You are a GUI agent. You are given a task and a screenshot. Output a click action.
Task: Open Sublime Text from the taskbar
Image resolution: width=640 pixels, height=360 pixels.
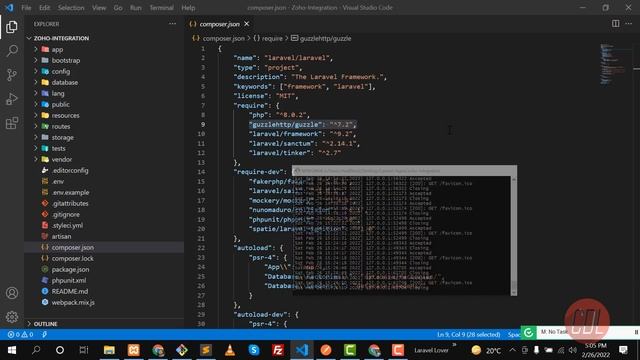pyautogui.click(x=206, y=350)
